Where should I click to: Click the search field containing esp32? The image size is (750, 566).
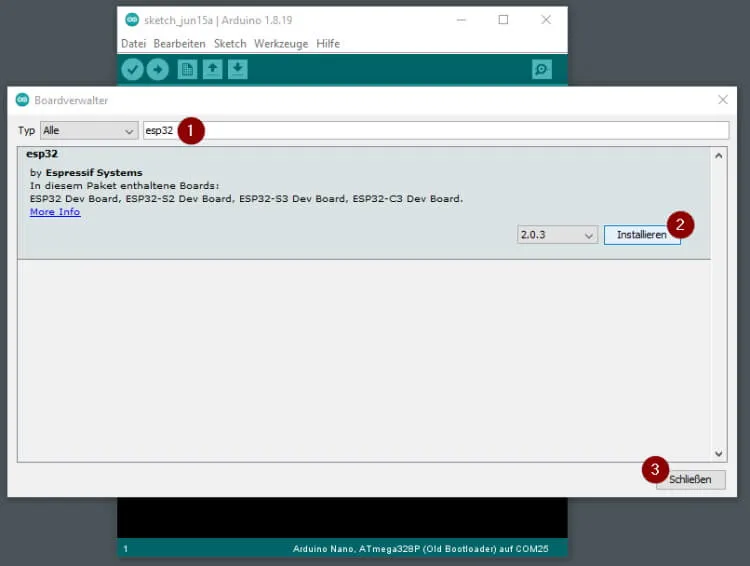[436, 131]
